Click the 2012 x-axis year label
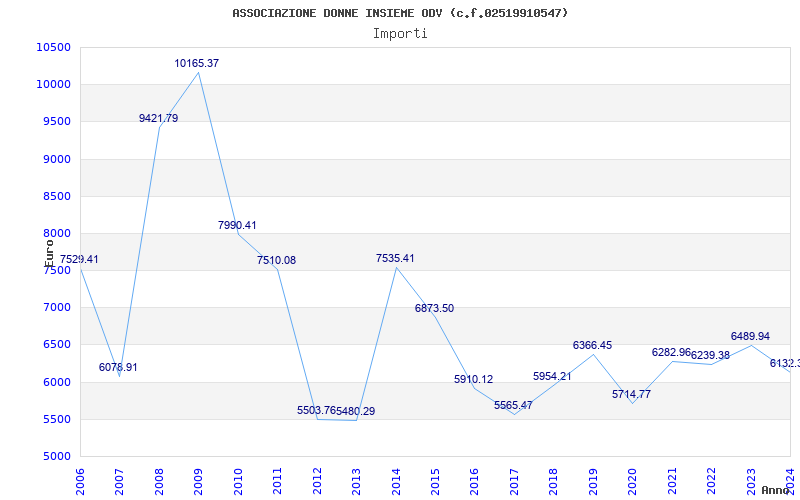Image resolution: width=800 pixels, height=500 pixels. click(317, 481)
